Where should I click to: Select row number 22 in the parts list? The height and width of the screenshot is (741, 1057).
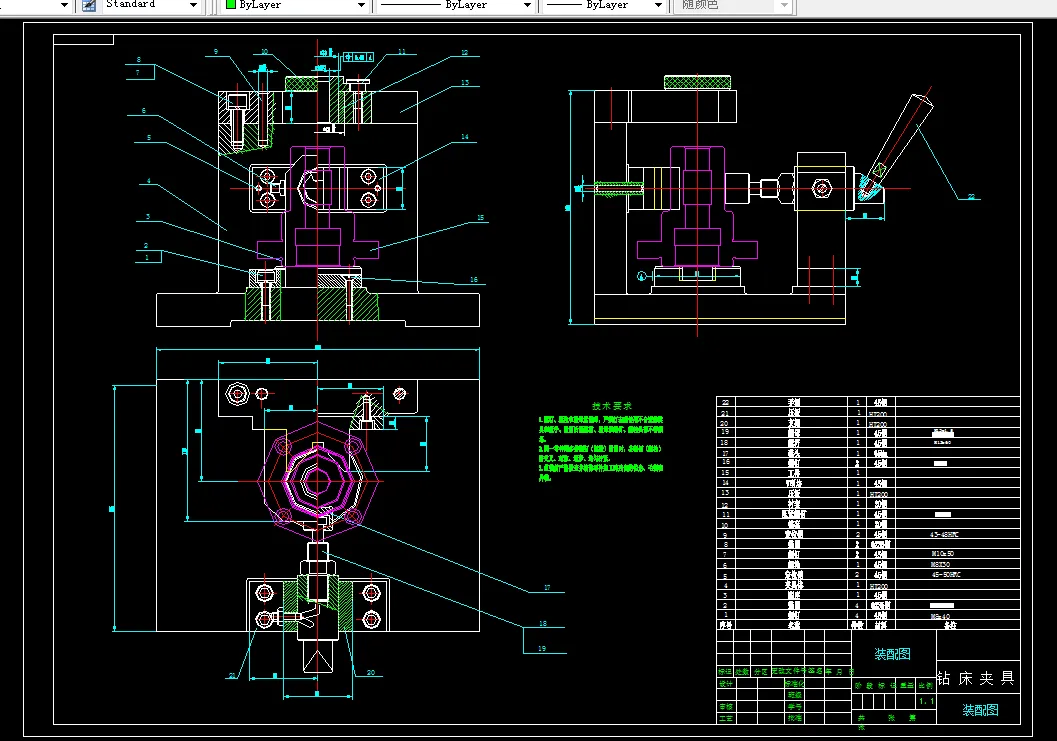725,403
